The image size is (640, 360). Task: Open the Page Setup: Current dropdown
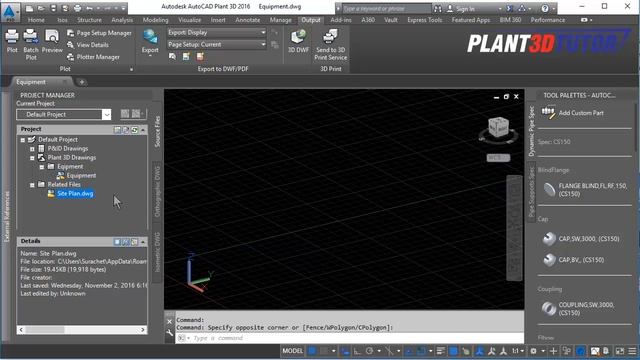tap(217, 44)
